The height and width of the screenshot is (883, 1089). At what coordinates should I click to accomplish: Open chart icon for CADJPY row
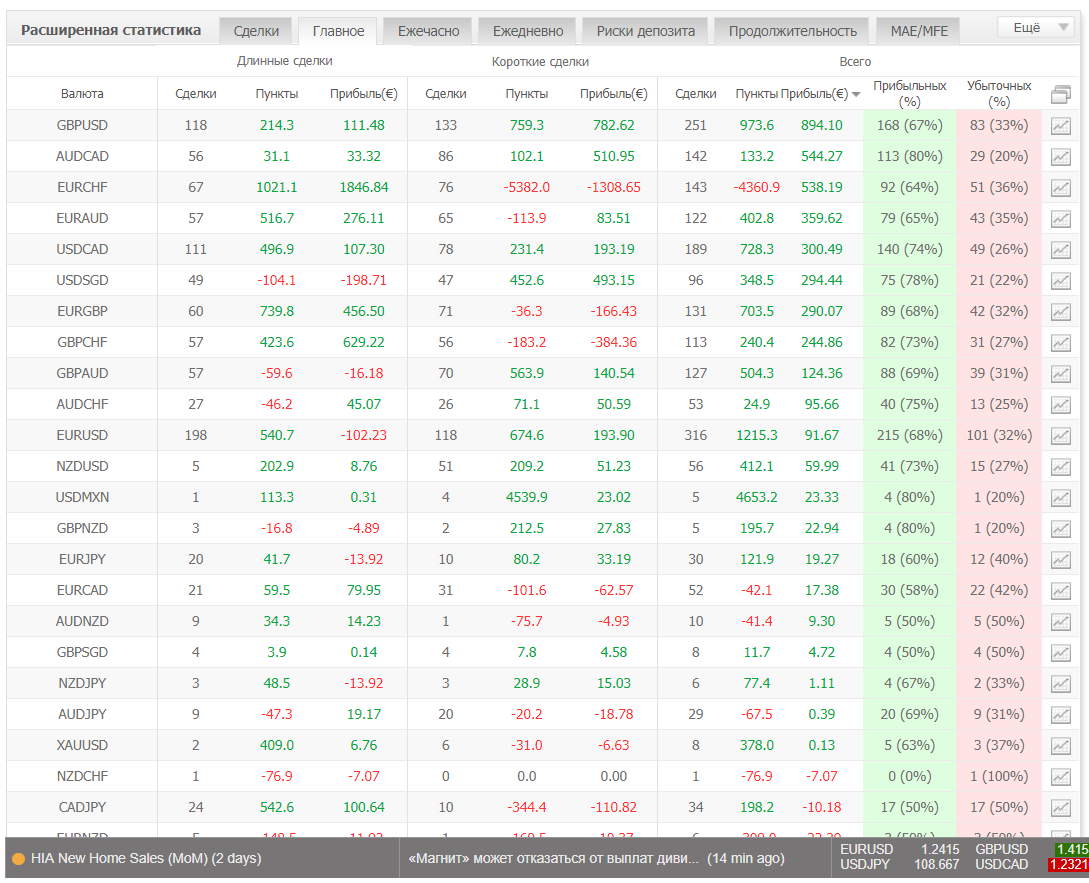pyautogui.click(x=1060, y=807)
